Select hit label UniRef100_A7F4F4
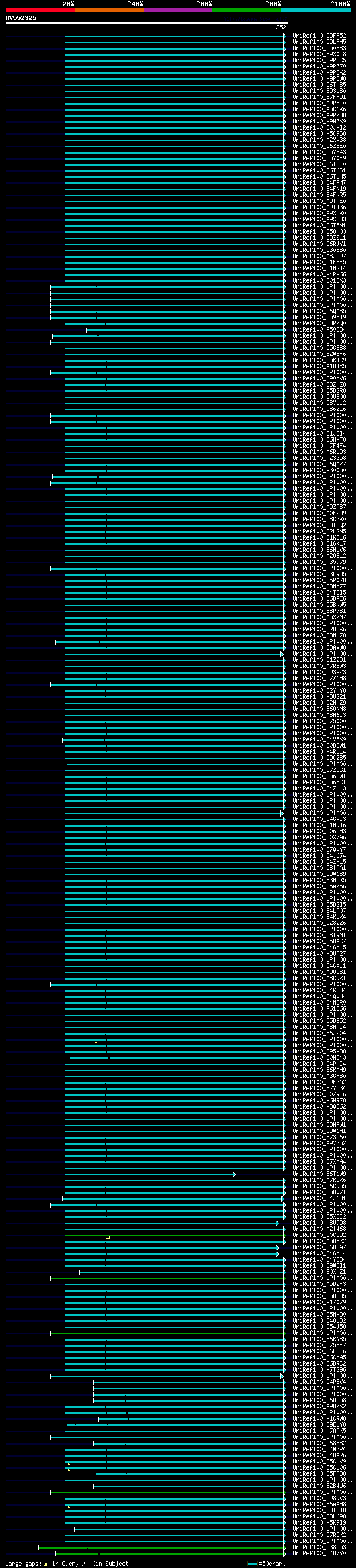Screen dimensions: 356x1568 (x=319, y=446)
